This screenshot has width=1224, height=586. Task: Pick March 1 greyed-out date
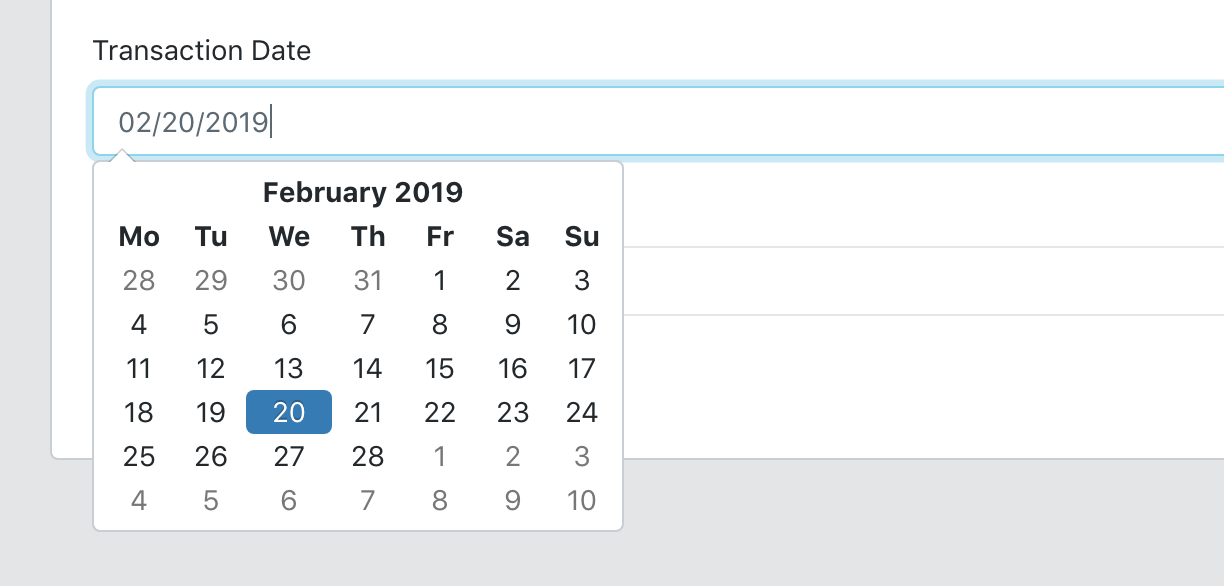coord(439,456)
